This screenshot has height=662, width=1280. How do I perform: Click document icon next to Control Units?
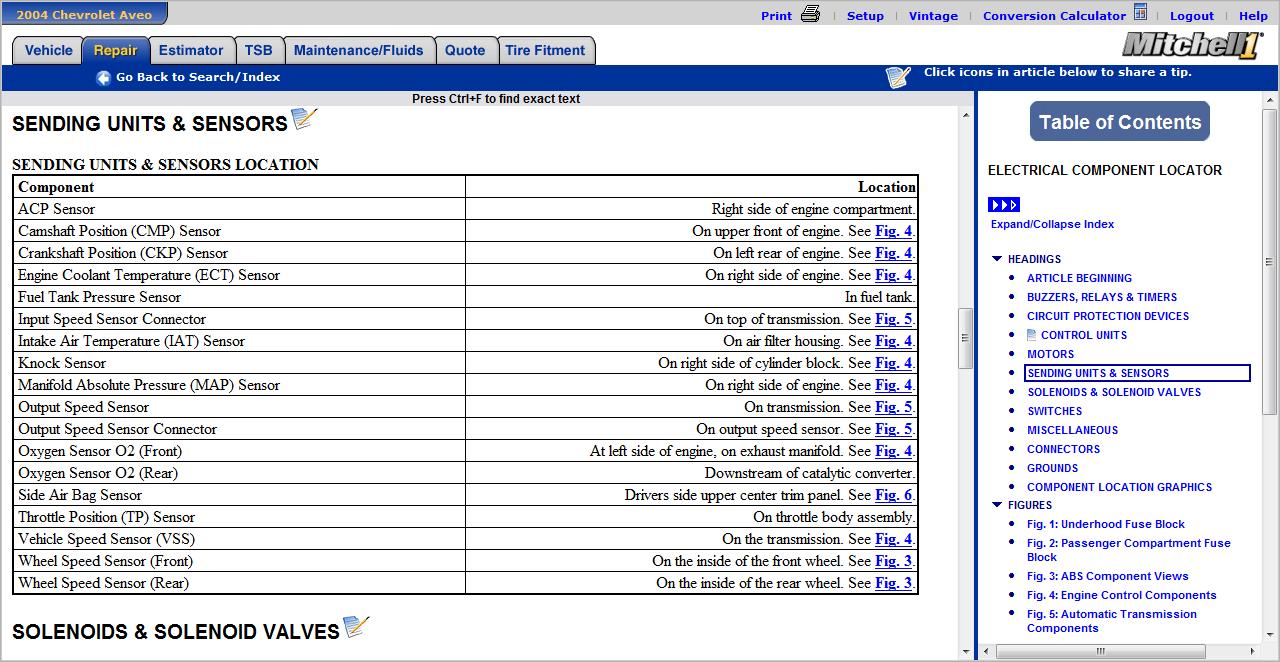(x=1032, y=335)
